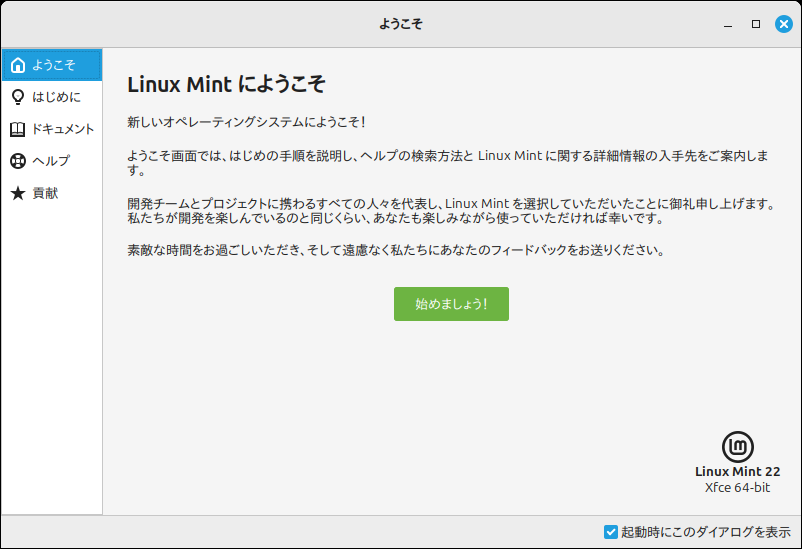Go to the ヘルプ section label

click(x=51, y=161)
